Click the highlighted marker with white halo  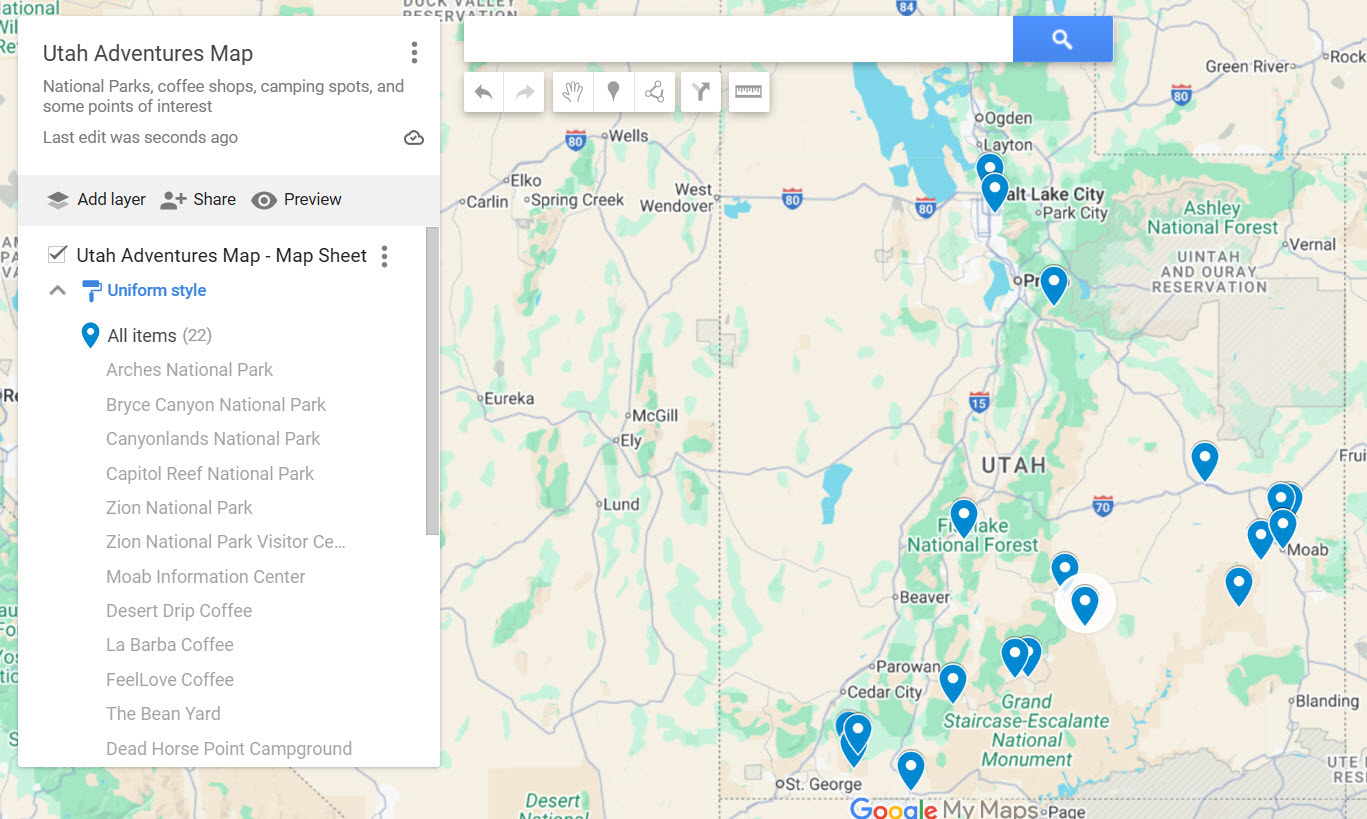tap(1085, 604)
